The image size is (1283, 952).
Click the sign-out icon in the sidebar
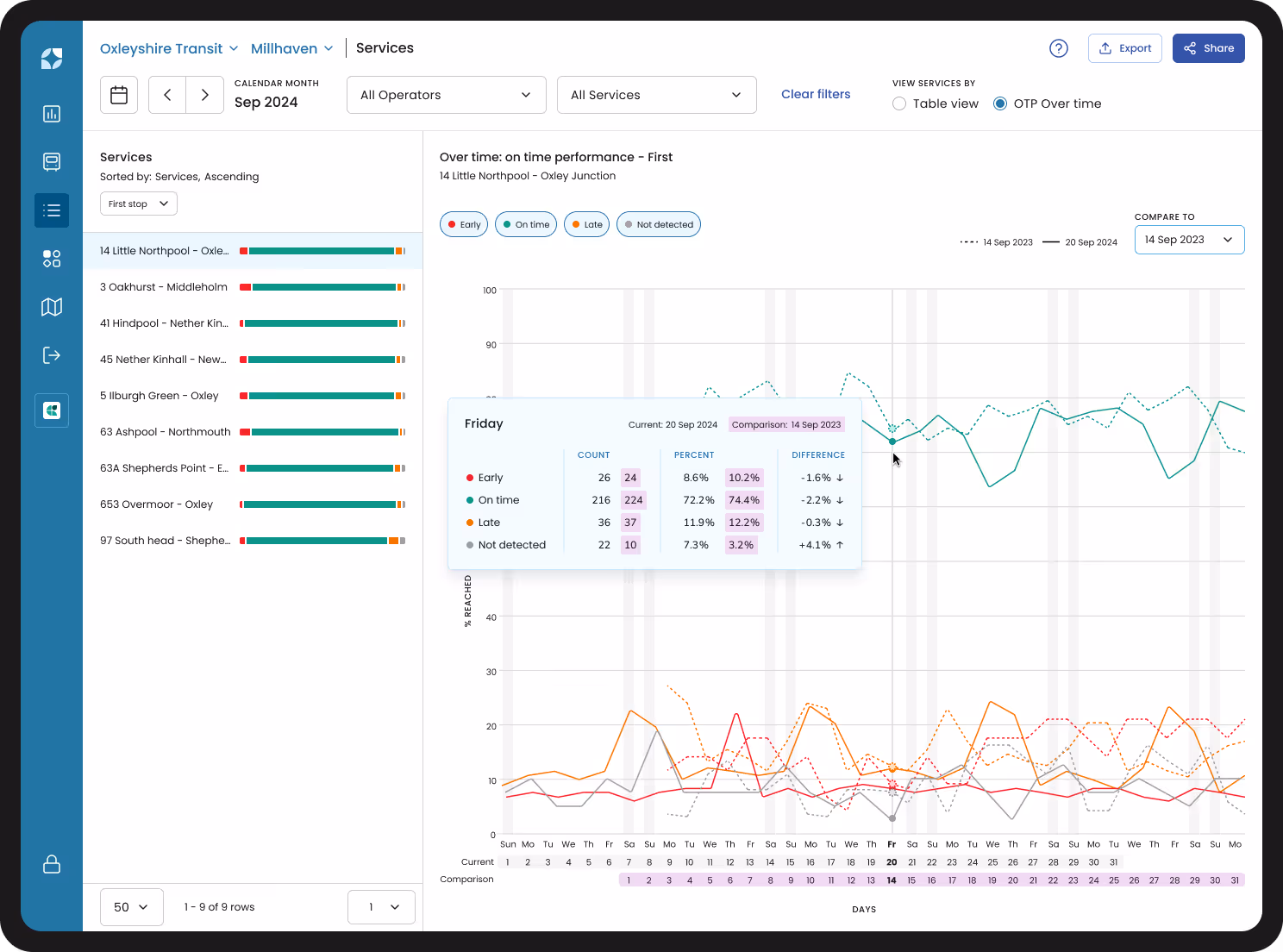(x=52, y=354)
